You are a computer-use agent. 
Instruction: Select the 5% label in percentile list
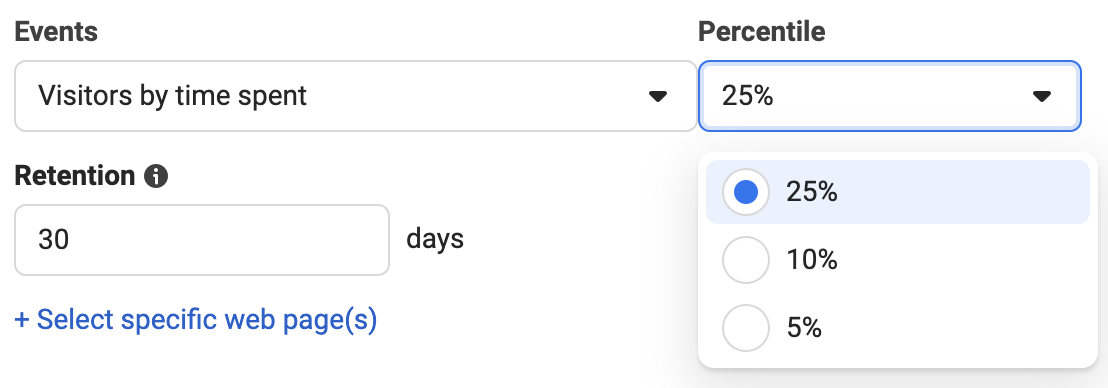[804, 328]
